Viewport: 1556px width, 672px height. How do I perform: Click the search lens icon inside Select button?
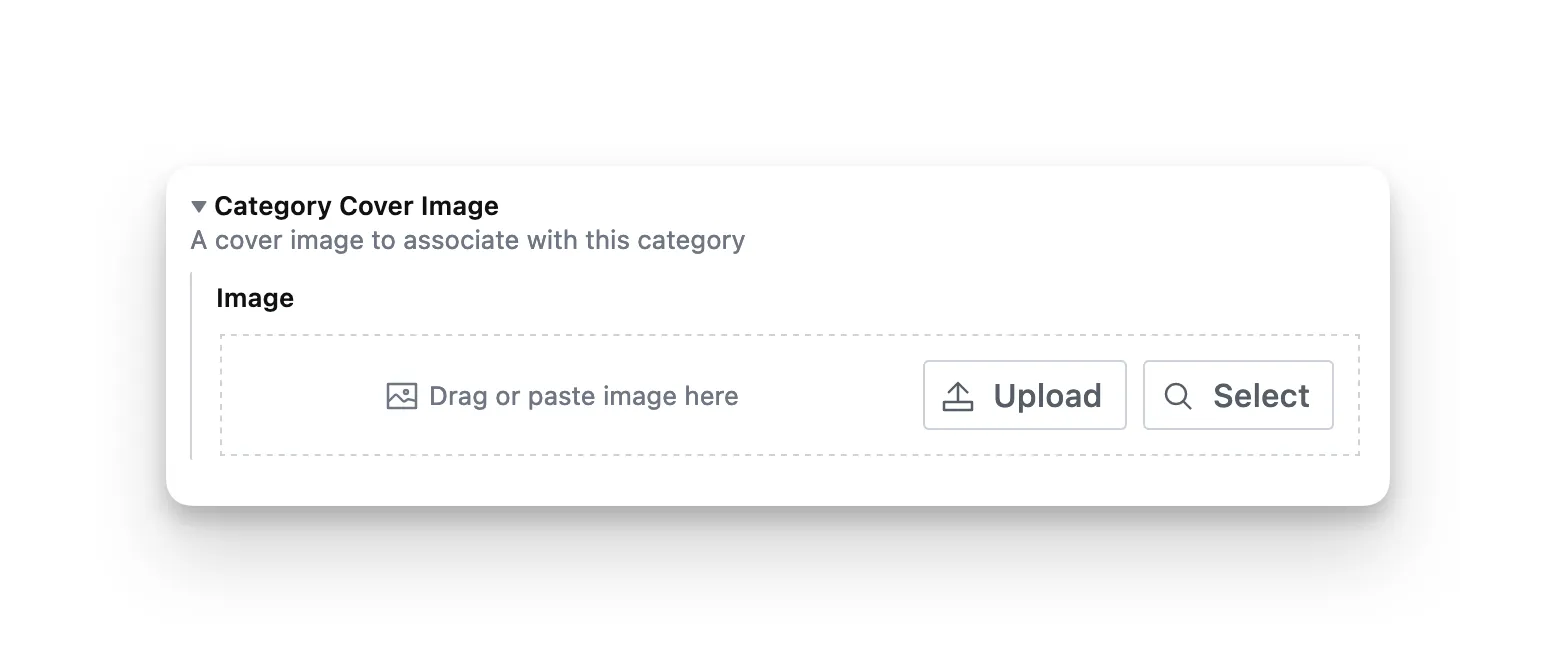pyautogui.click(x=1178, y=396)
